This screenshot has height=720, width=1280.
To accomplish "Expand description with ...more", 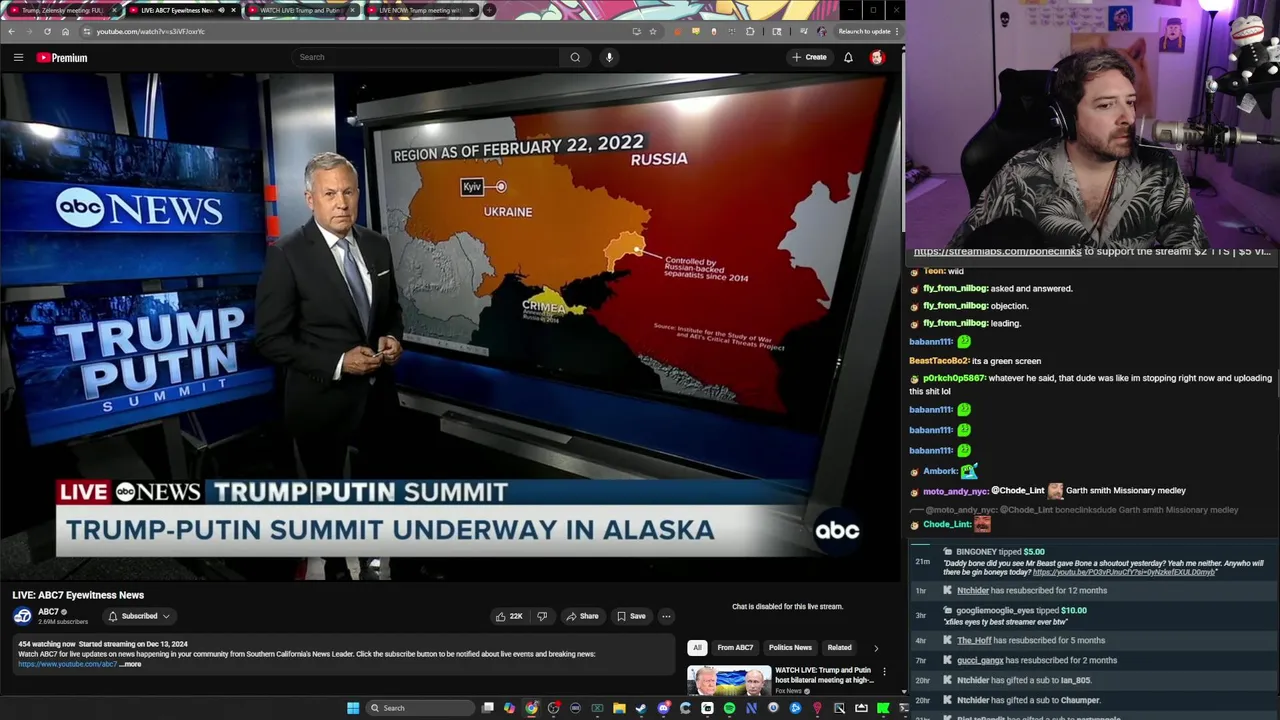I will [131, 664].
